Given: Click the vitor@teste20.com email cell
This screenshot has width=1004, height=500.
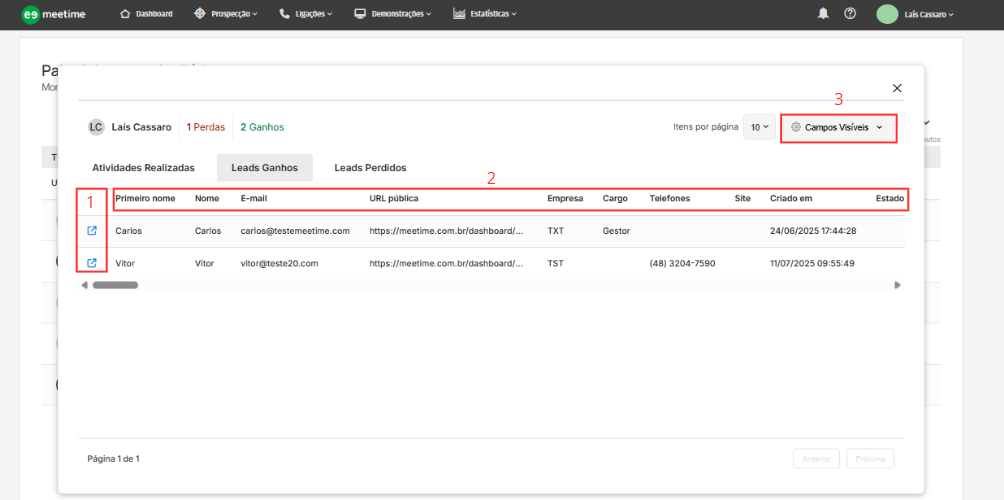Looking at the screenshot, I should point(280,263).
